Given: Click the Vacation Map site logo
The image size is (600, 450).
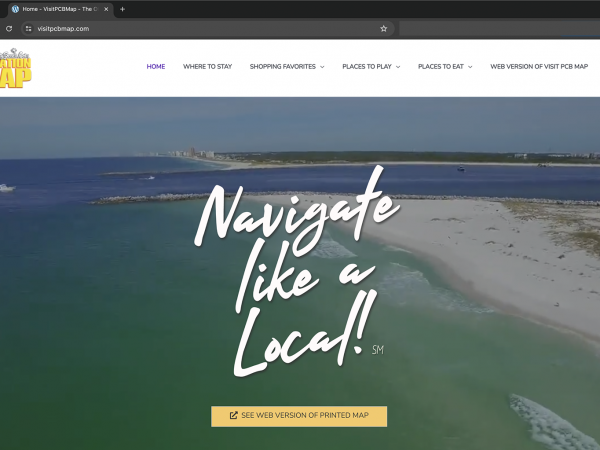Looking at the screenshot, I should pyautogui.click(x=15, y=68).
